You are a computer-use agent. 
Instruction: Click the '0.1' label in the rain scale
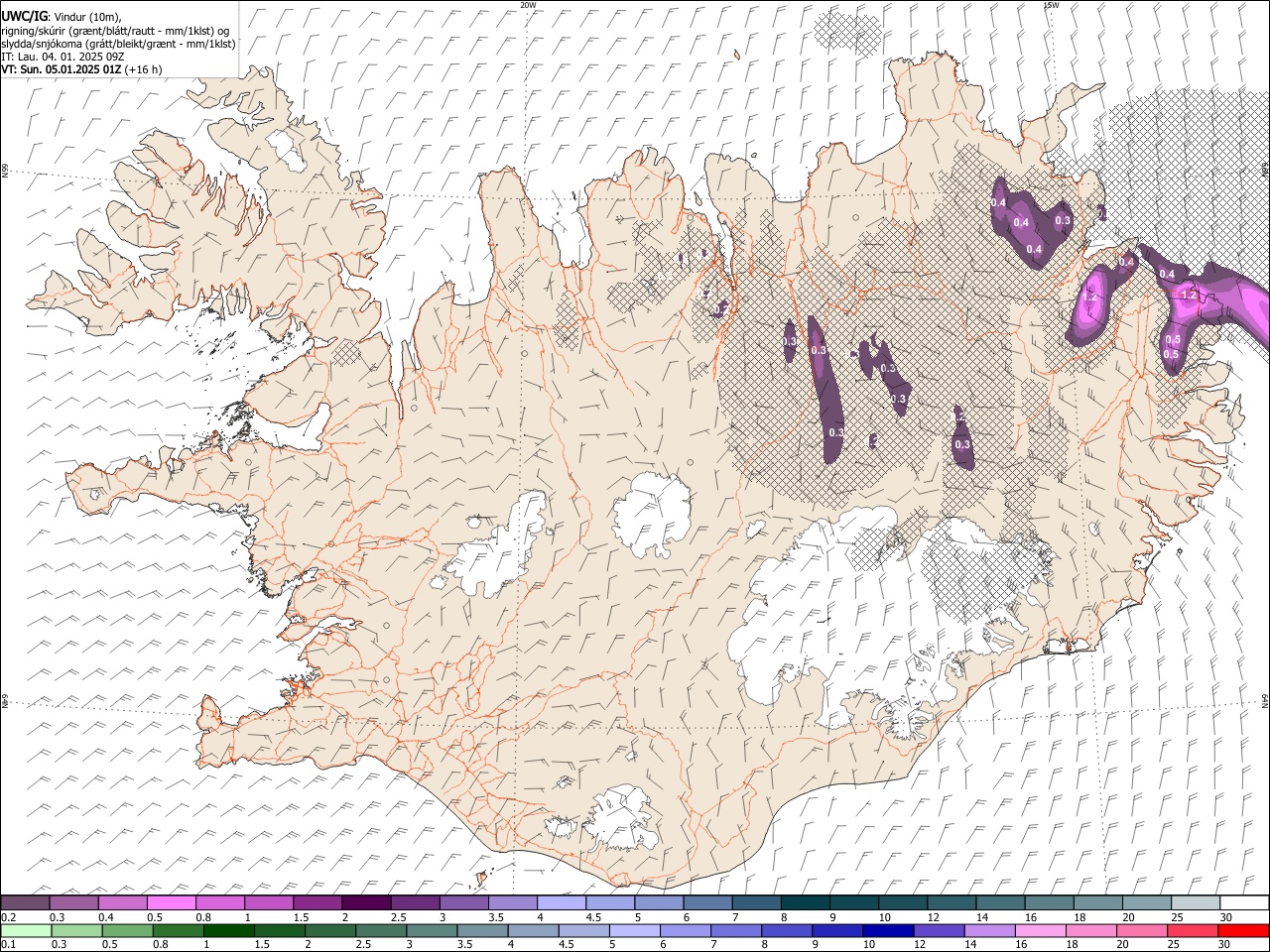pyautogui.click(x=9, y=944)
